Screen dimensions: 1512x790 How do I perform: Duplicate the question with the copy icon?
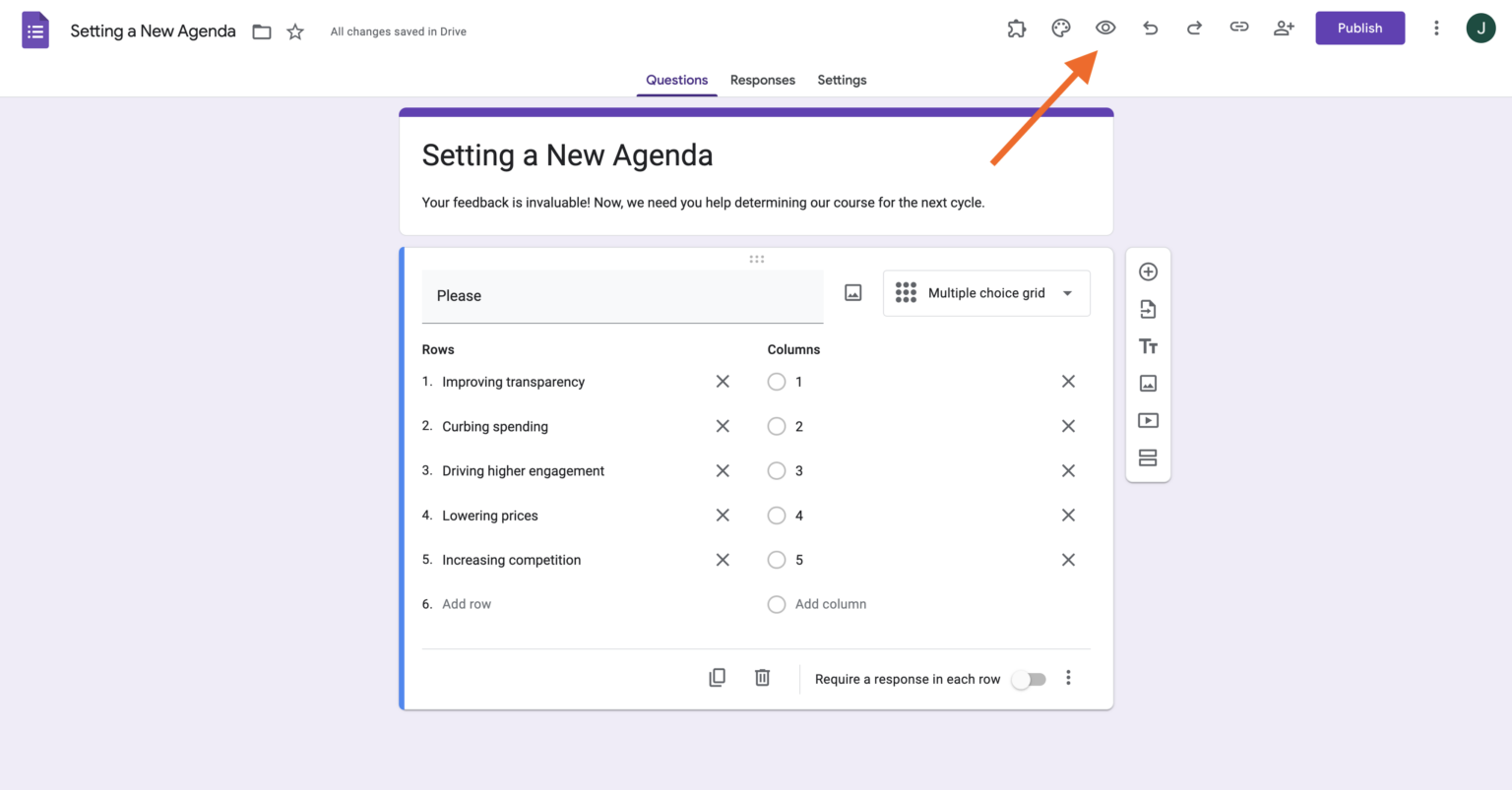[717, 677]
